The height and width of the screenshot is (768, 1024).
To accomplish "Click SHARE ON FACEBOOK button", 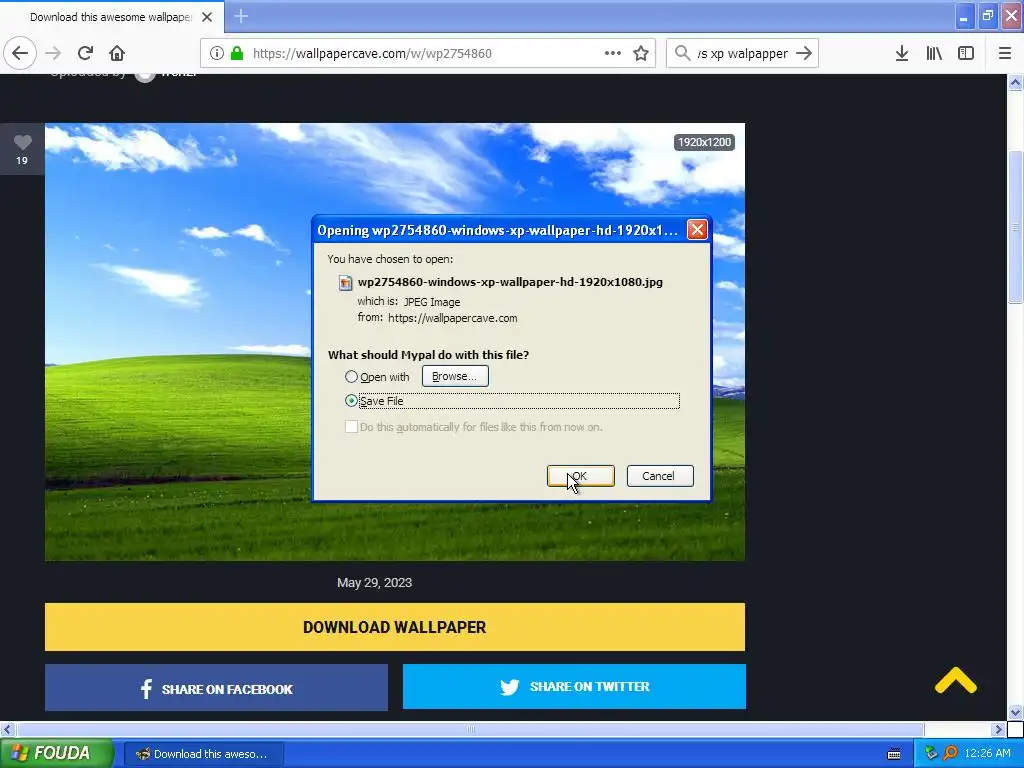I will click(216, 688).
